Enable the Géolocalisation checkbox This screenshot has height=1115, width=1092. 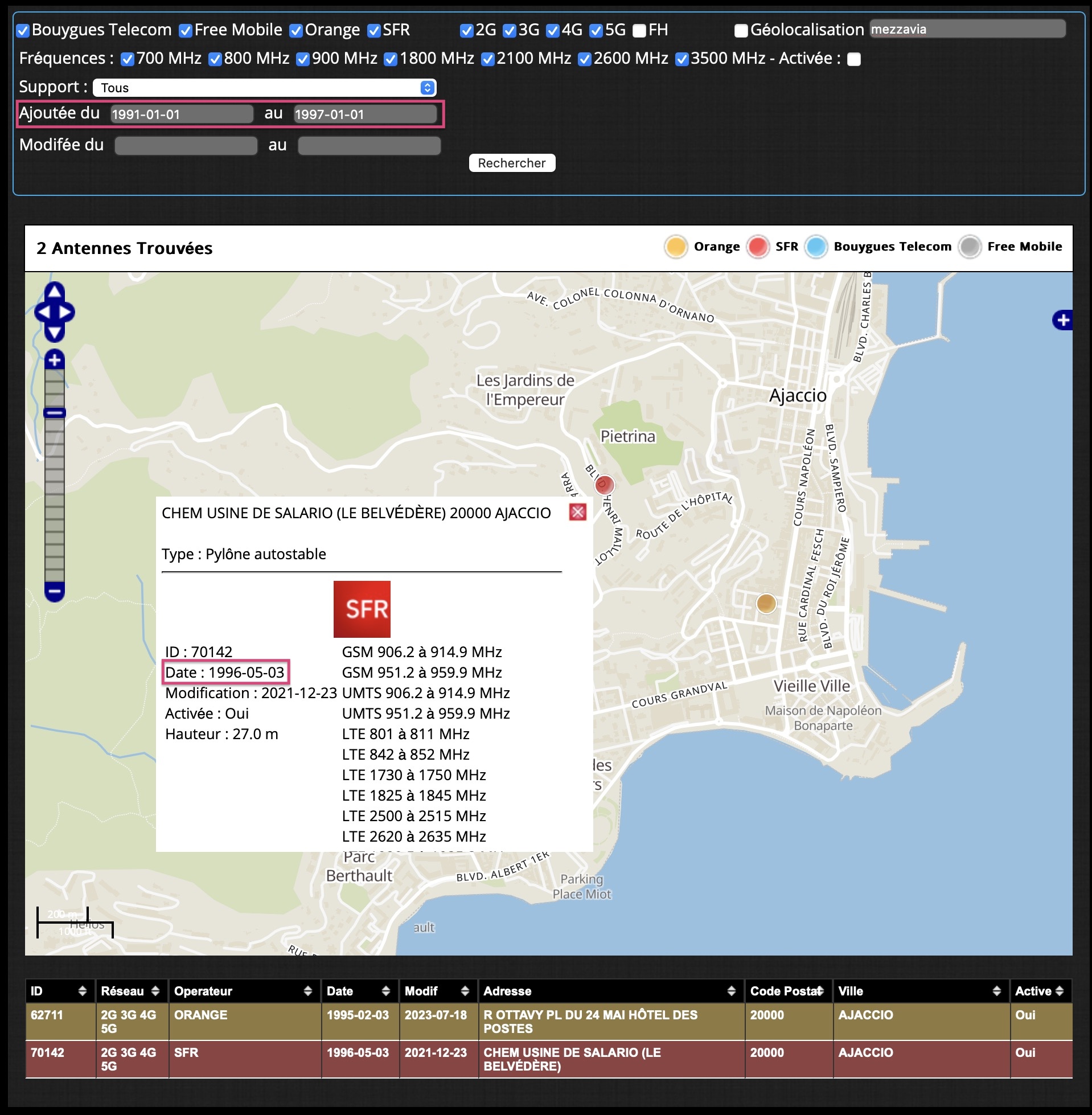(741, 31)
